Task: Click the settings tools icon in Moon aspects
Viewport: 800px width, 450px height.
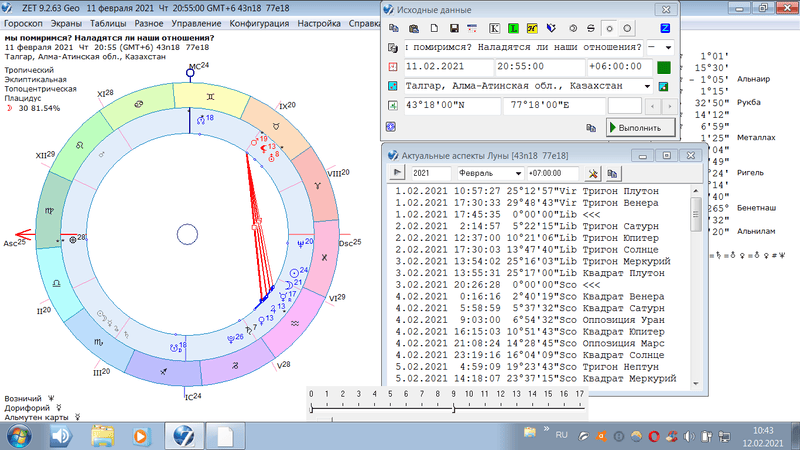Action: [592, 174]
